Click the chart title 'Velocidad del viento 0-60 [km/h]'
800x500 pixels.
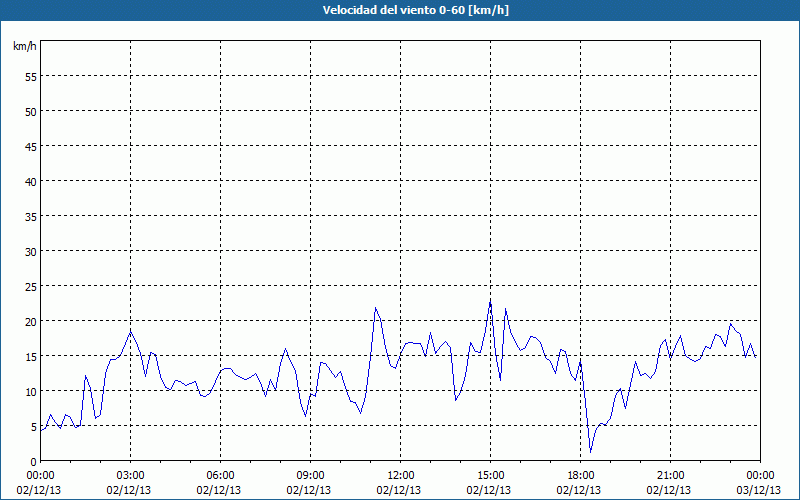pyautogui.click(x=415, y=10)
